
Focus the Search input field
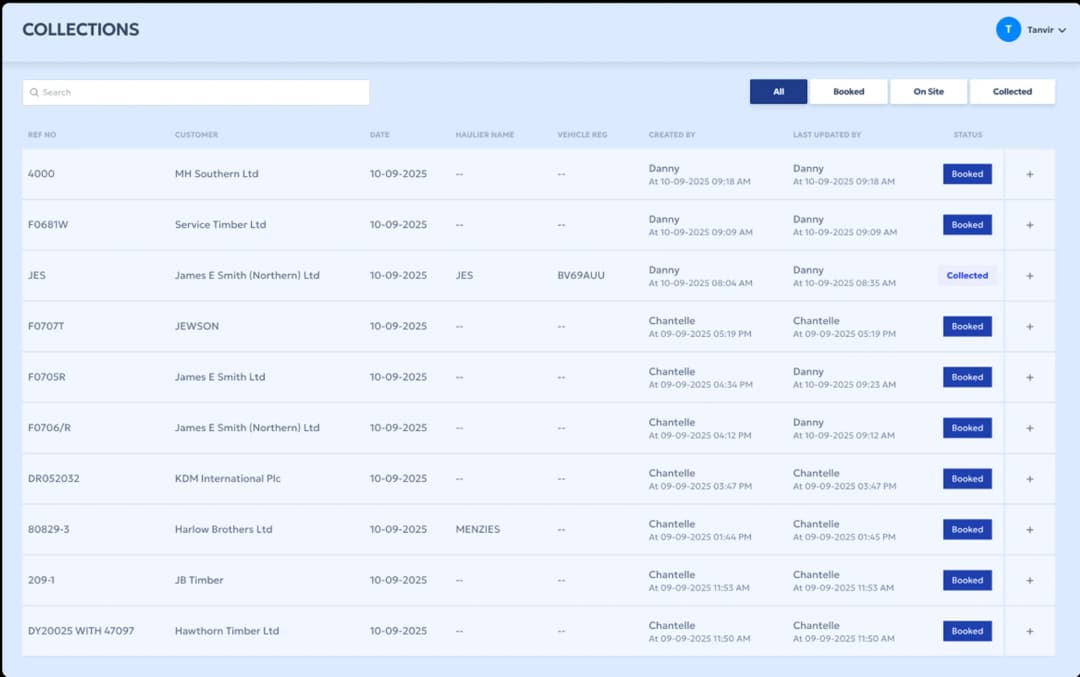200,92
